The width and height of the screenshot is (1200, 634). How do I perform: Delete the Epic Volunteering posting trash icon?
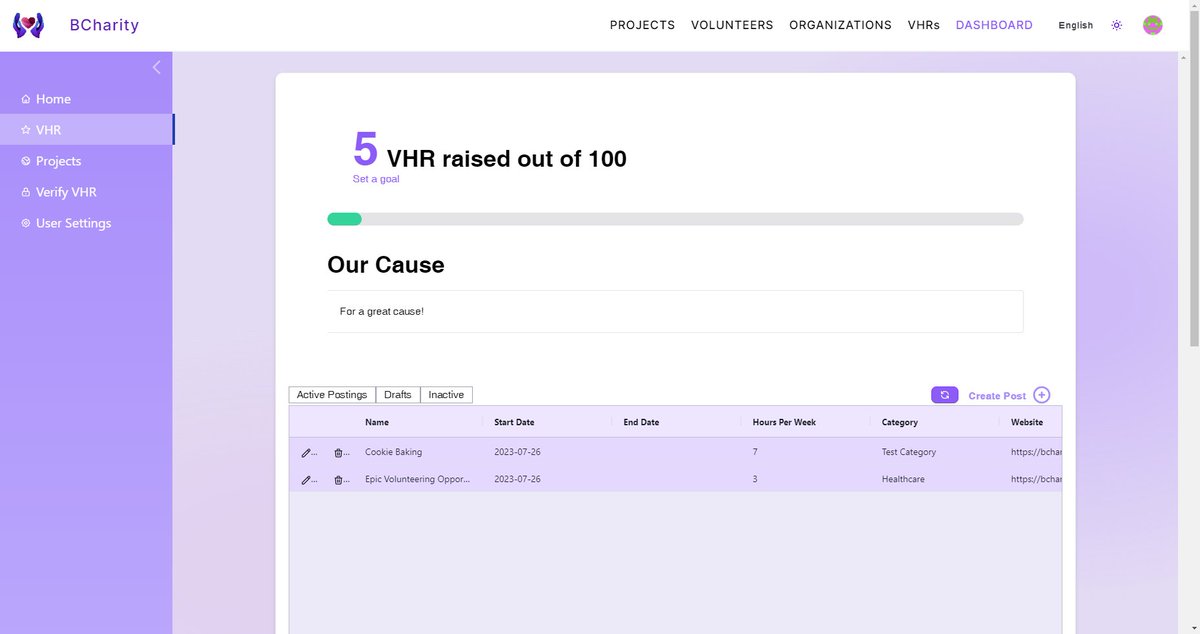[x=338, y=480]
